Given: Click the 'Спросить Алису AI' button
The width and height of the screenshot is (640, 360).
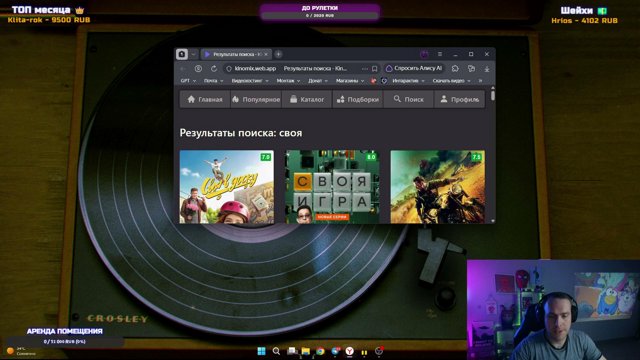Looking at the screenshot, I should click(414, 69).
